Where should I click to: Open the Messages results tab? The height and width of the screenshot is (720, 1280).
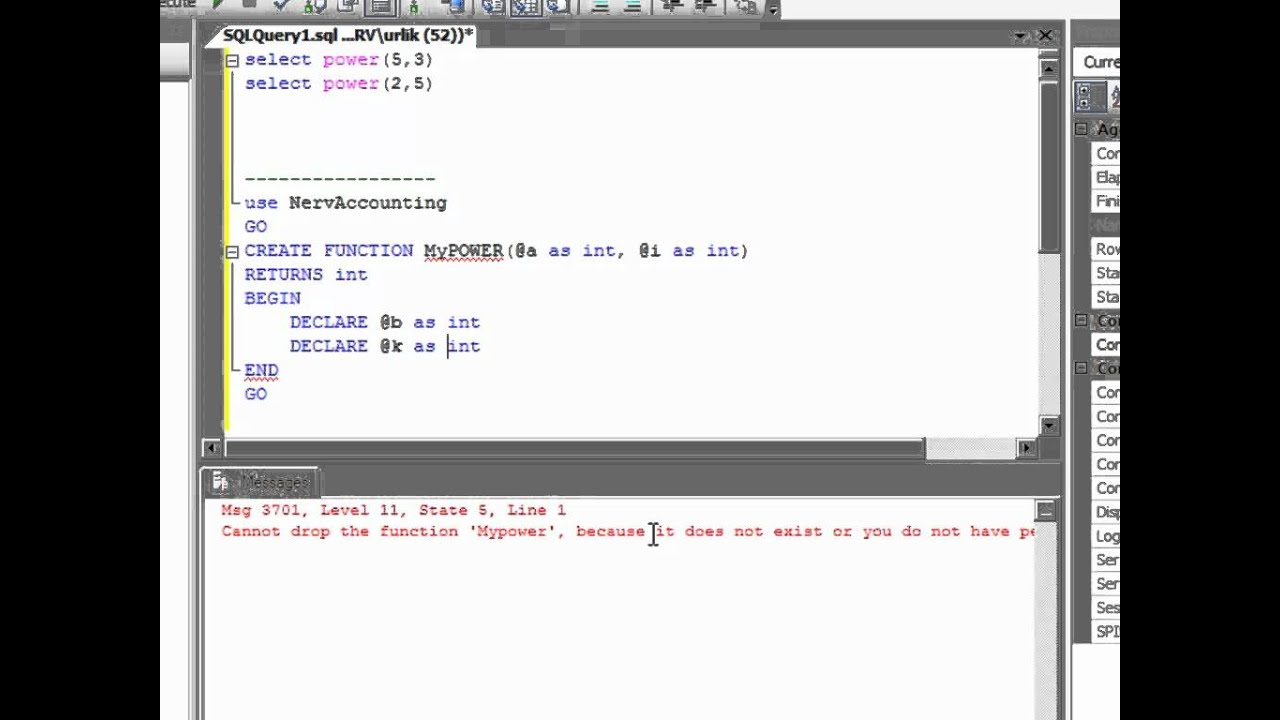point(262,482)
